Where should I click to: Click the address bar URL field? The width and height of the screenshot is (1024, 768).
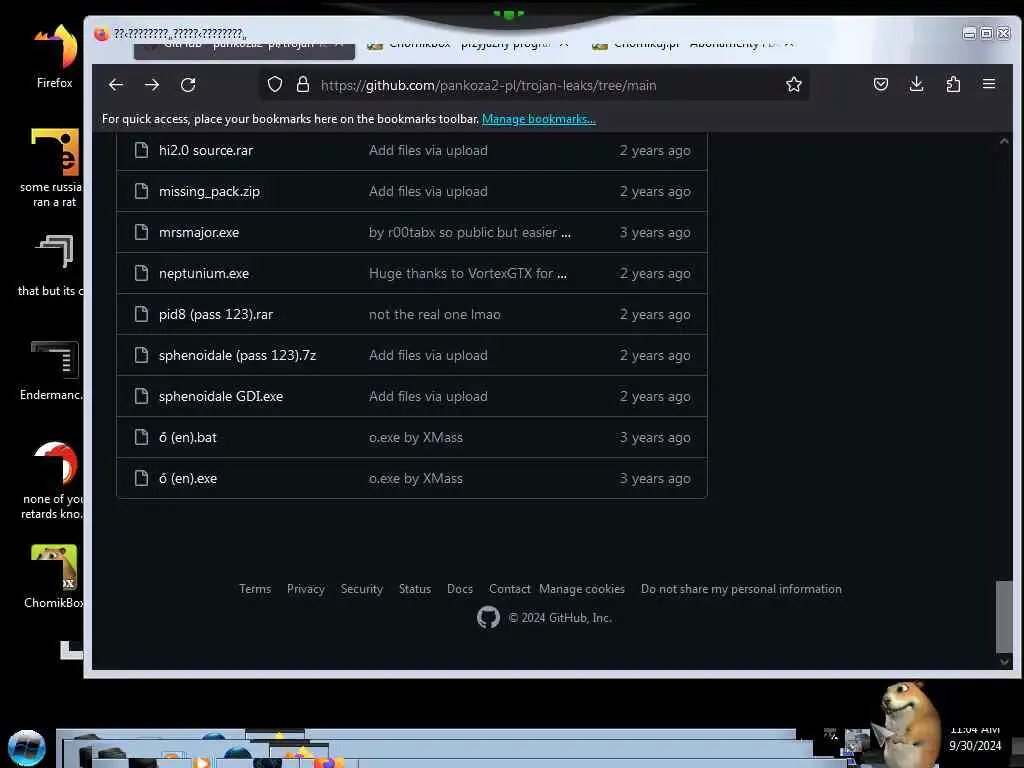point(534,85)
